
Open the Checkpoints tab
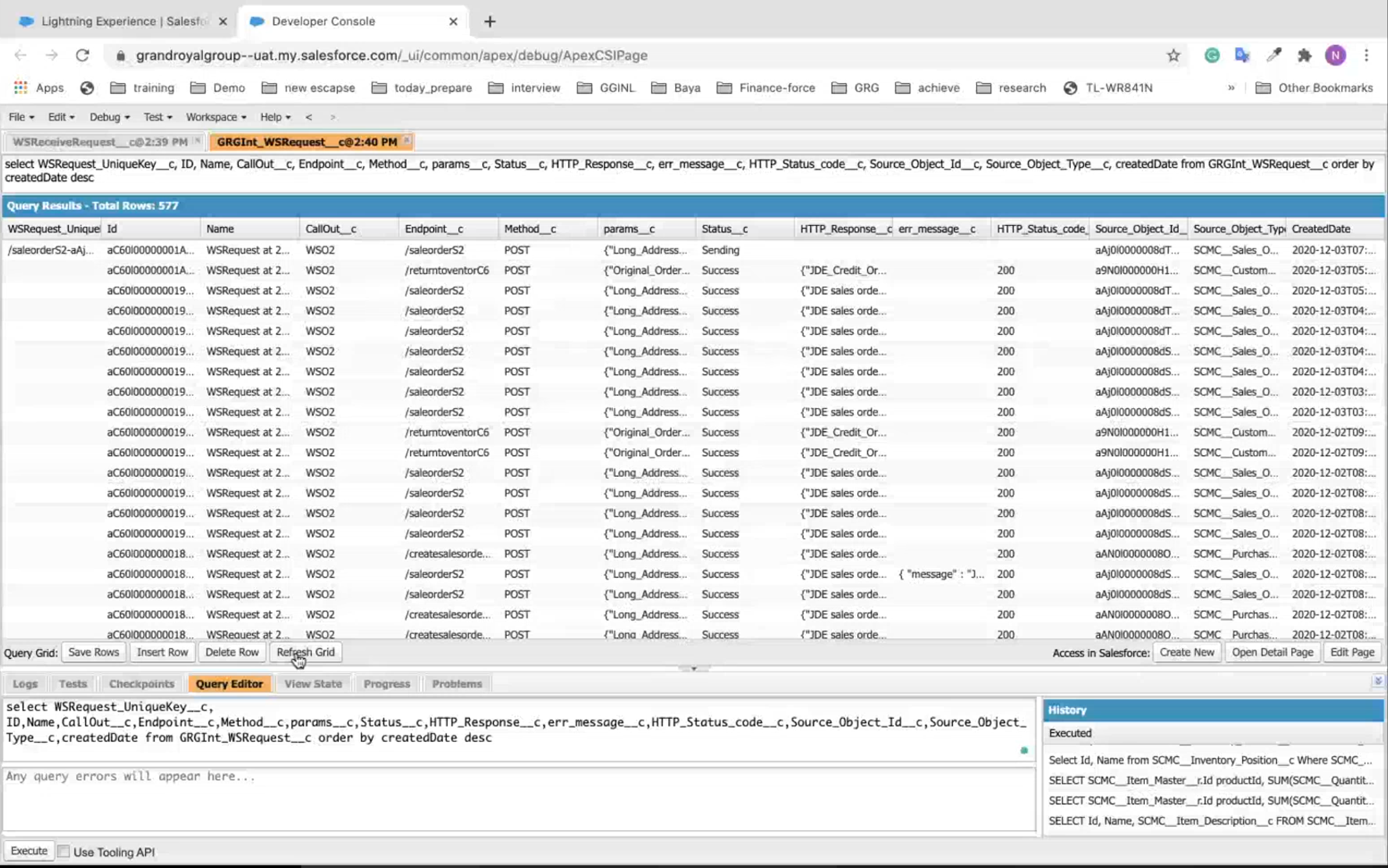(142, 683)
